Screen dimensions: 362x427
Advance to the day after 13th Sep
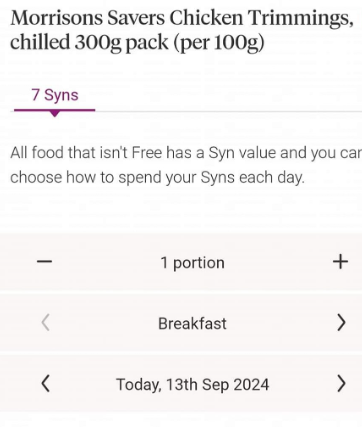pyautogui.click(x=341, y=383)
